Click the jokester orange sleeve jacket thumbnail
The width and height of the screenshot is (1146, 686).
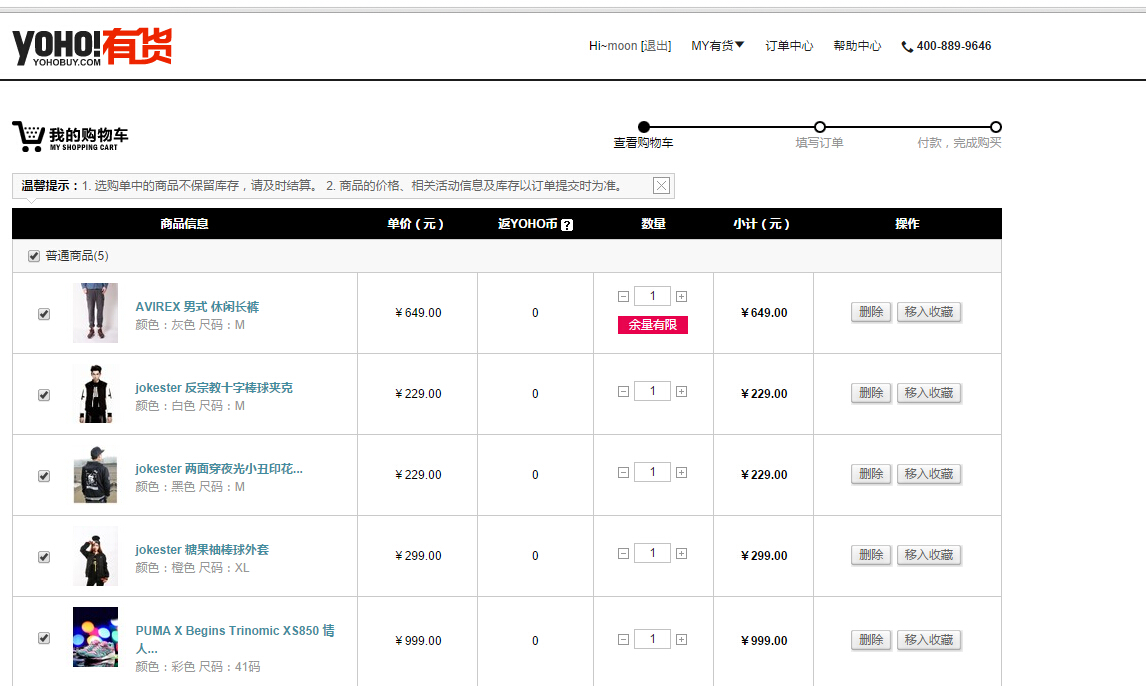pos(95,556)
